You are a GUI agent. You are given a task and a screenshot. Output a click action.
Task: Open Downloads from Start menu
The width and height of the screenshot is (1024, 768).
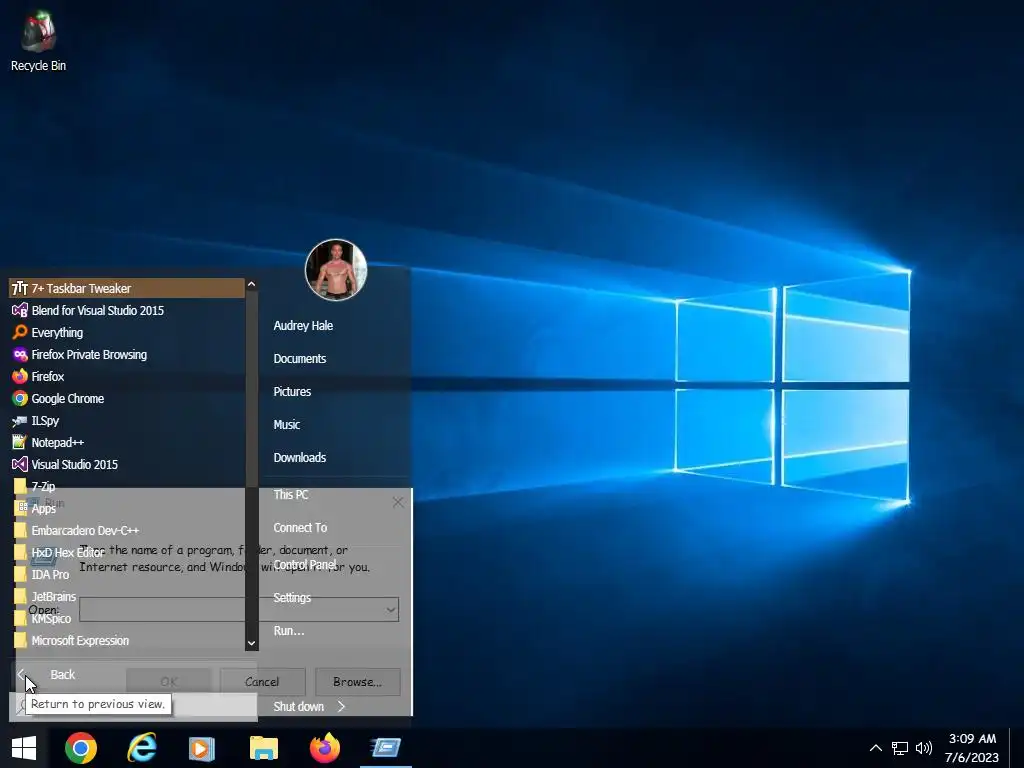coord(300,457)
